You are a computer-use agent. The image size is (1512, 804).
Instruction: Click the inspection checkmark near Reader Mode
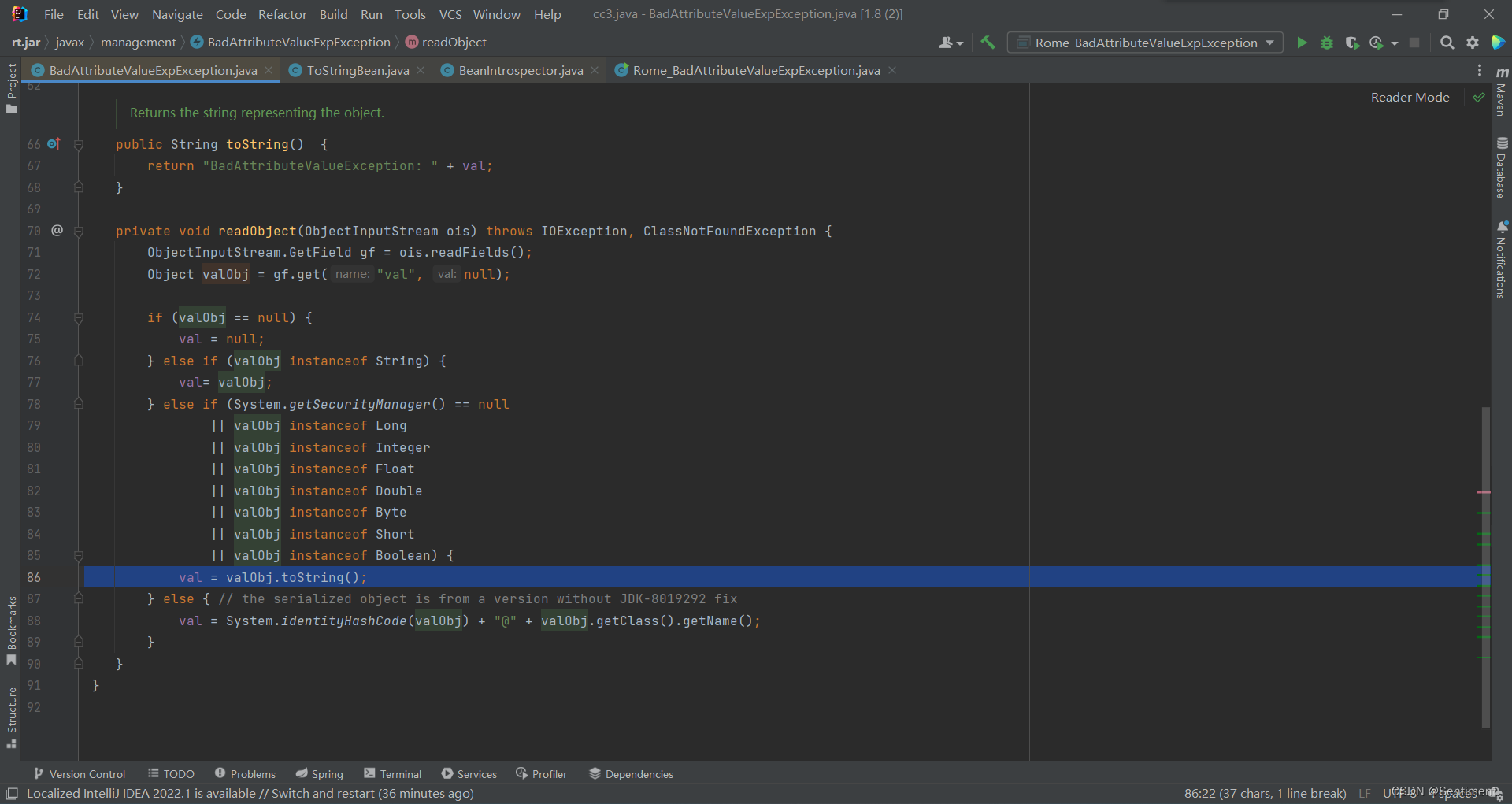click(x=1479, y=98)
